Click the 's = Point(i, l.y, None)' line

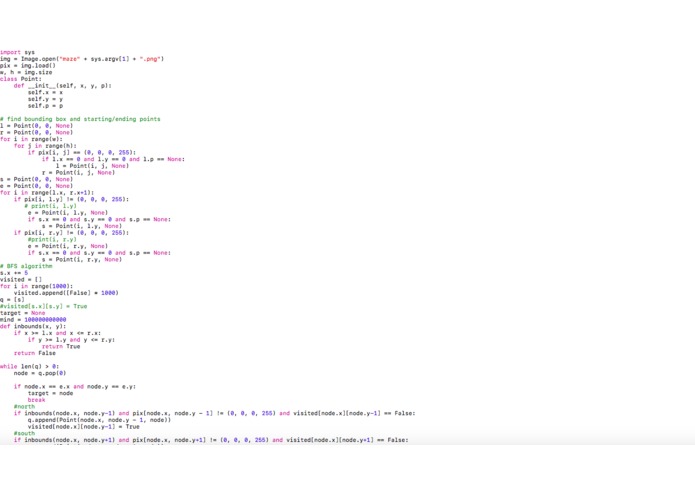(x=82, y=226)
